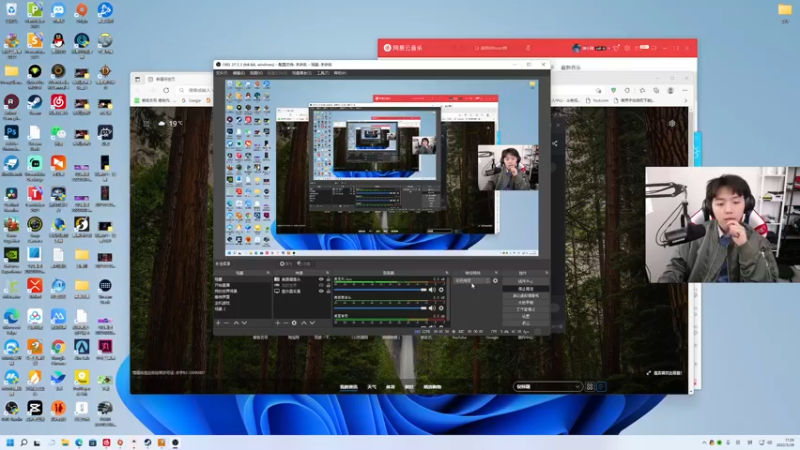This screenshot has width=800, height=450.
Task: Open Windows Start button on taskbar
Action: [x=10, y=443]
